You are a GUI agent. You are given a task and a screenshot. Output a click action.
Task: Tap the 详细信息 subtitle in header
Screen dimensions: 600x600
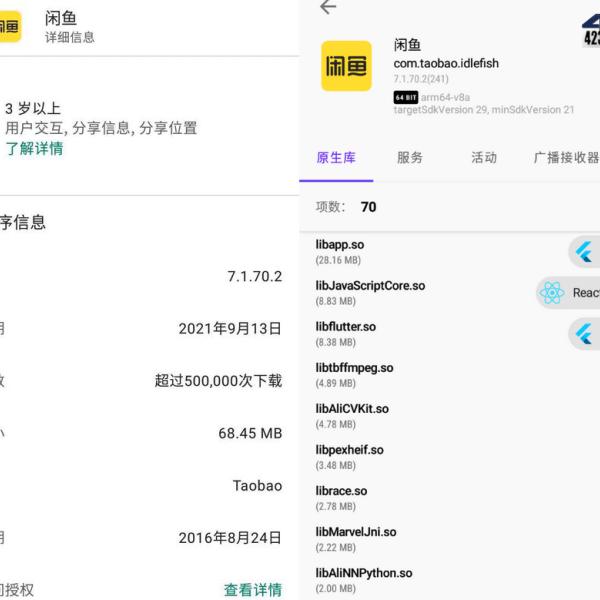(x=70, y=37)
